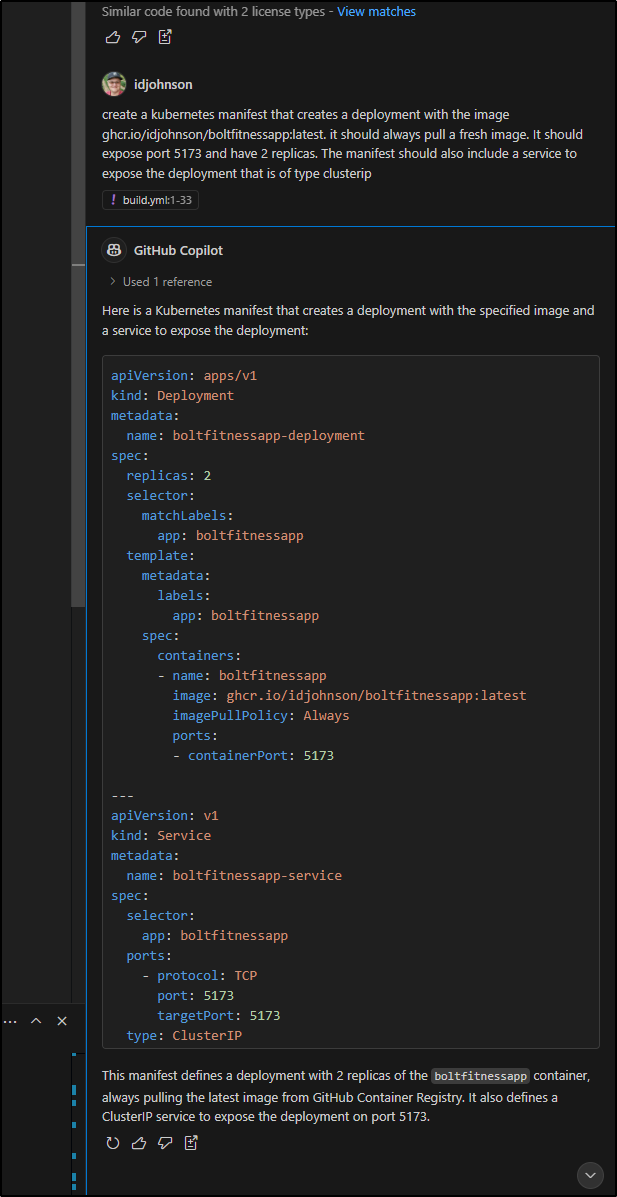Viewport: 617px width, 1197px height.
Task: Thumbs down the response under the license notice
Action: pyautogui.click(x=139, y=37)
